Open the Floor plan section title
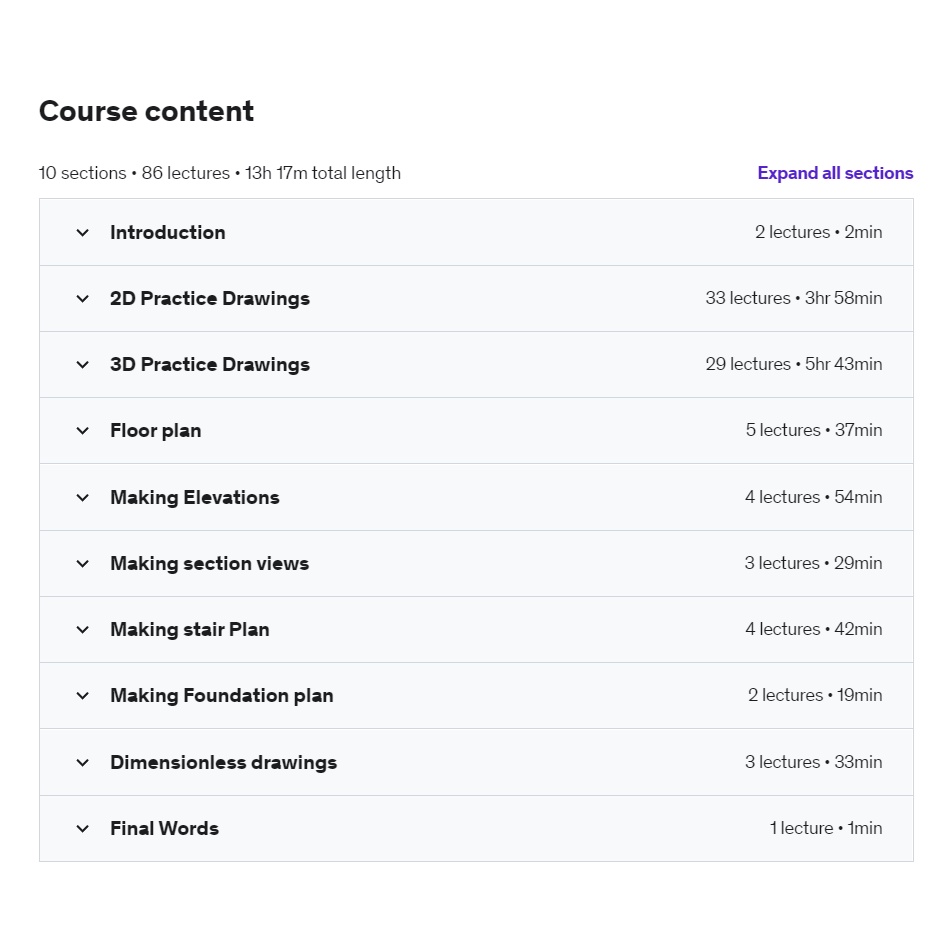 tap(155, 430)
